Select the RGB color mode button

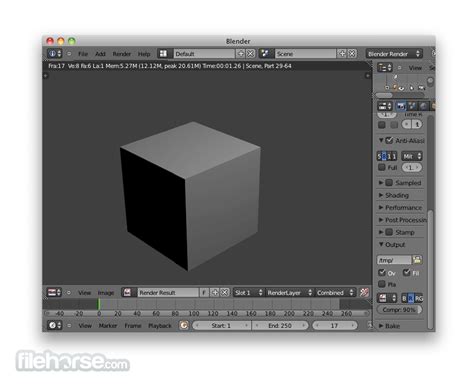point(411,298)
